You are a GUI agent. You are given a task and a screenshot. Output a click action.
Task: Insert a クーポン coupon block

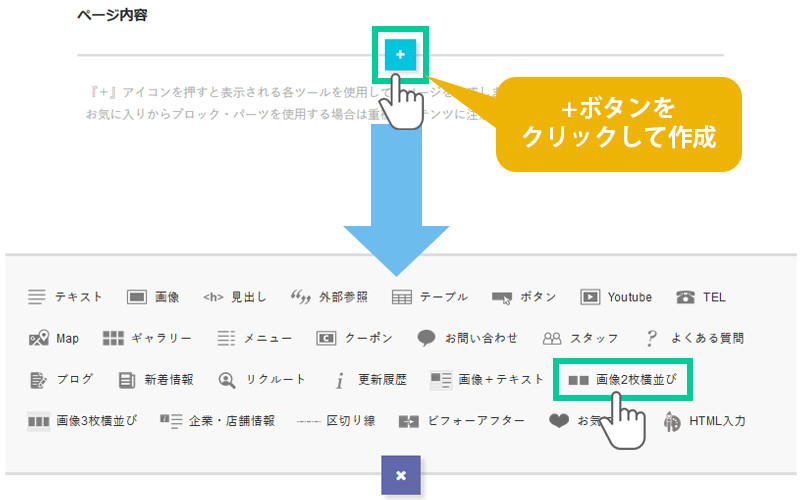coord(354,338)
